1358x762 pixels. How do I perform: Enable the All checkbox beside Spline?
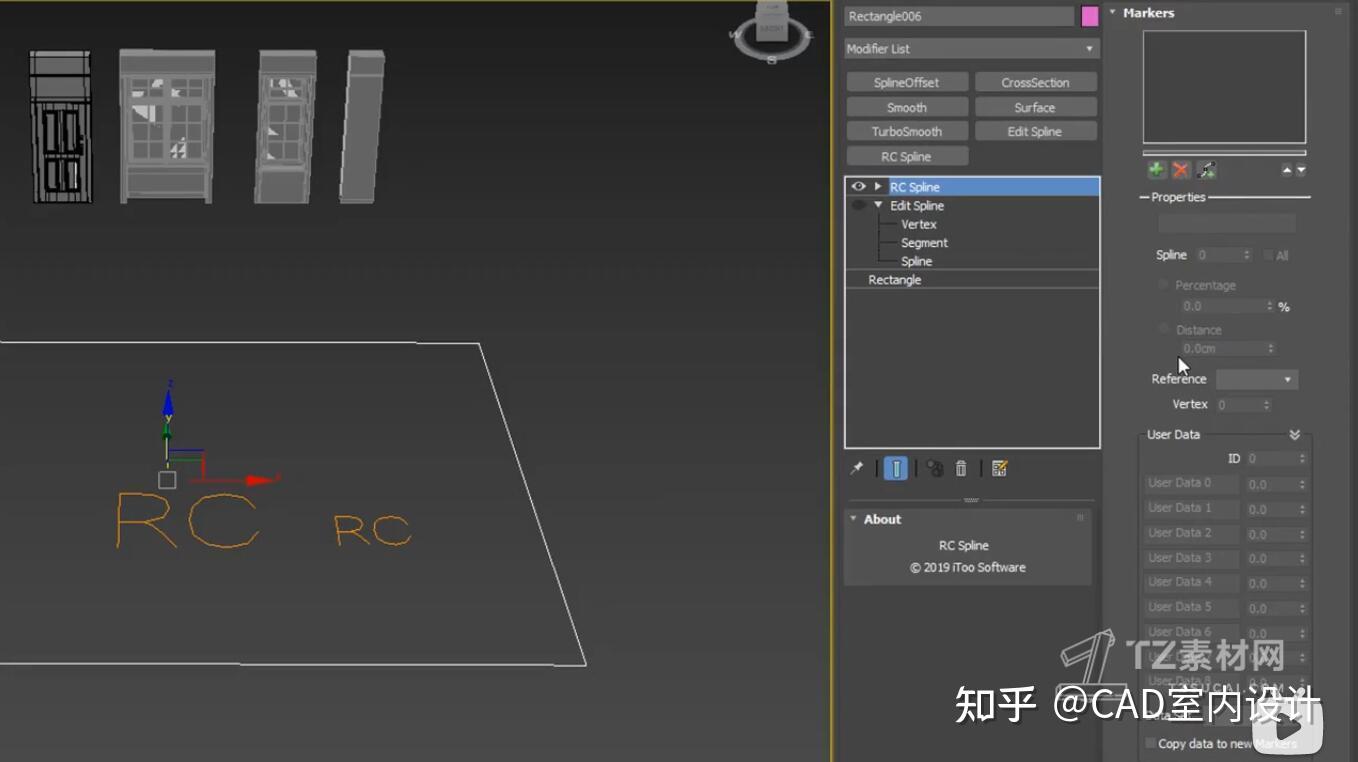[1268, 255]
